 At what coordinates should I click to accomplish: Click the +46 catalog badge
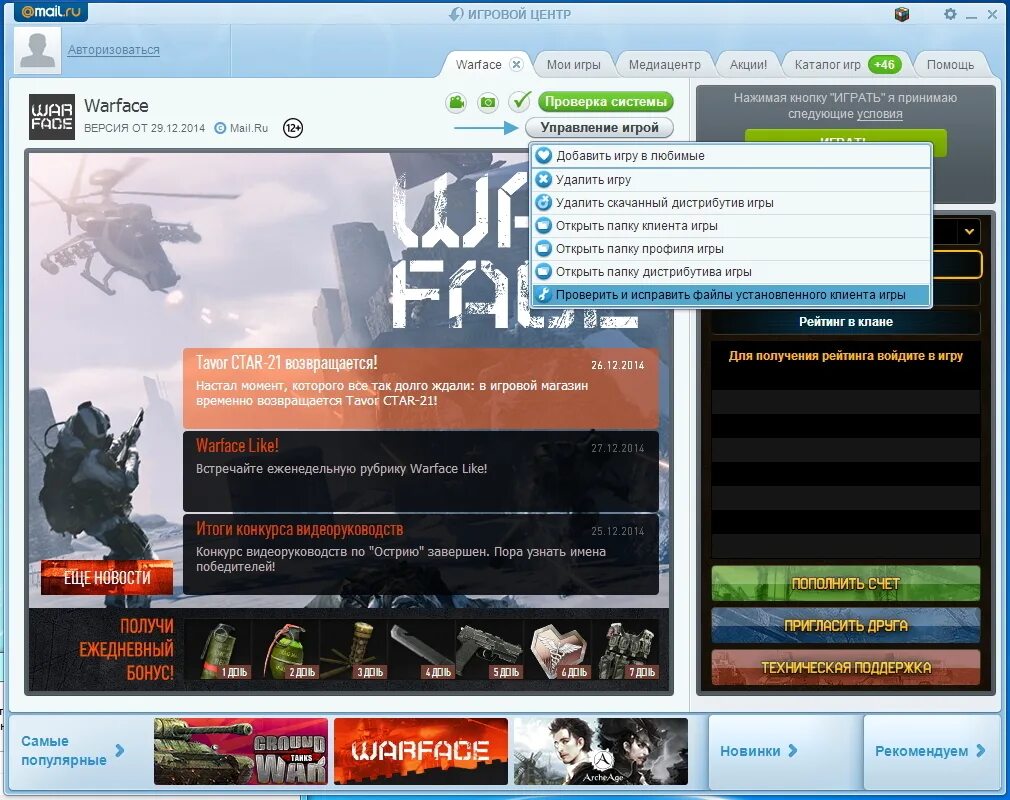point(884,64)
